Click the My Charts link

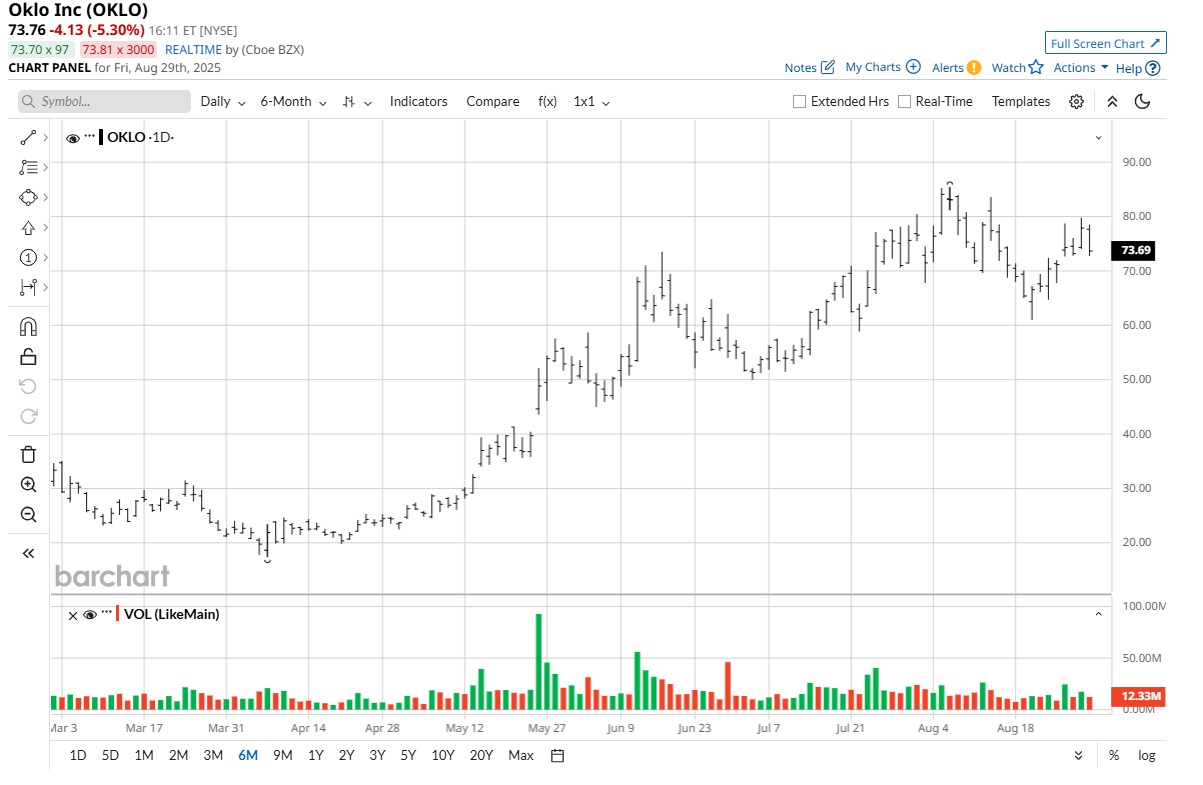point(873,67)
